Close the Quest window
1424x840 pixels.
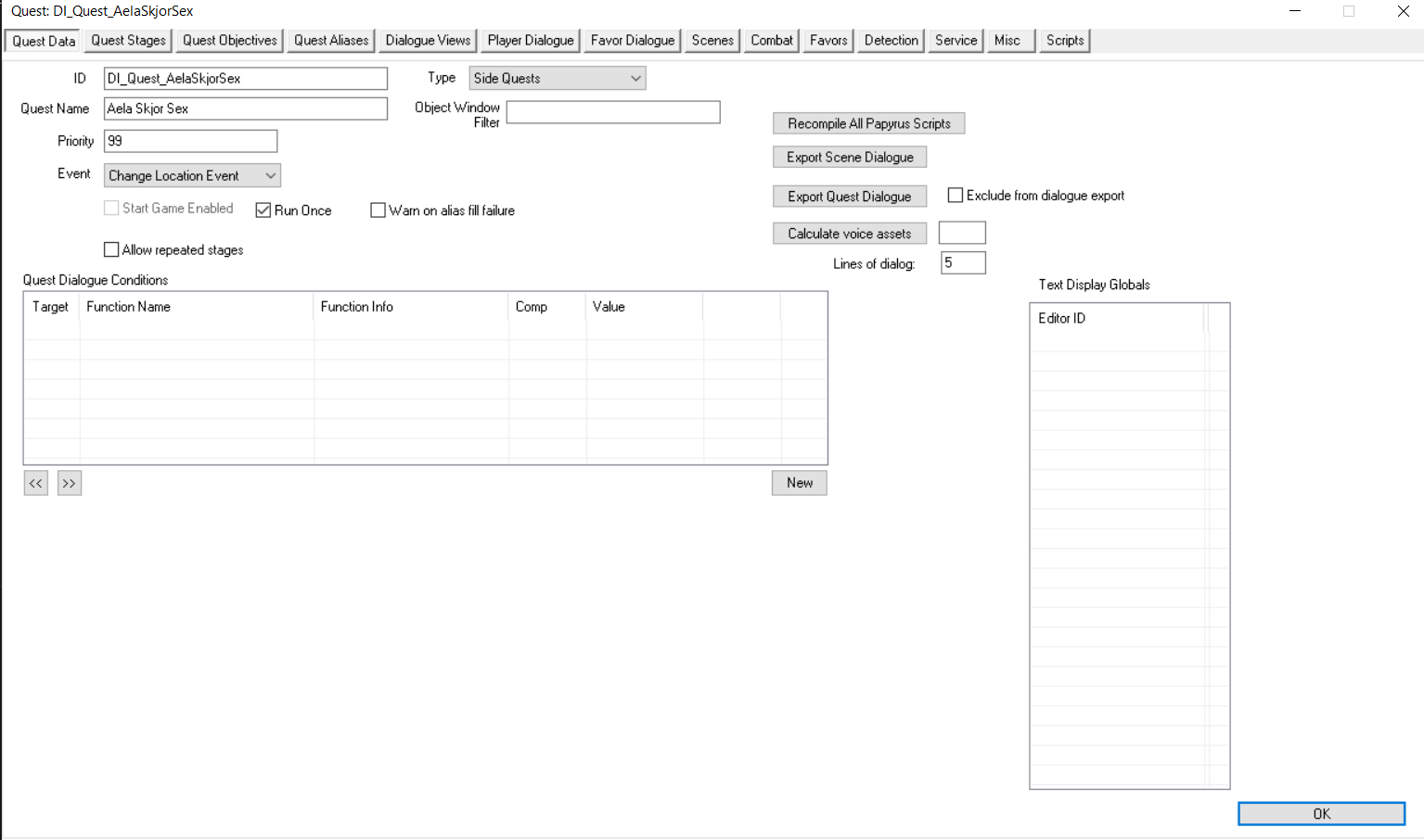pyautogui.click(x=1404, y=11)
